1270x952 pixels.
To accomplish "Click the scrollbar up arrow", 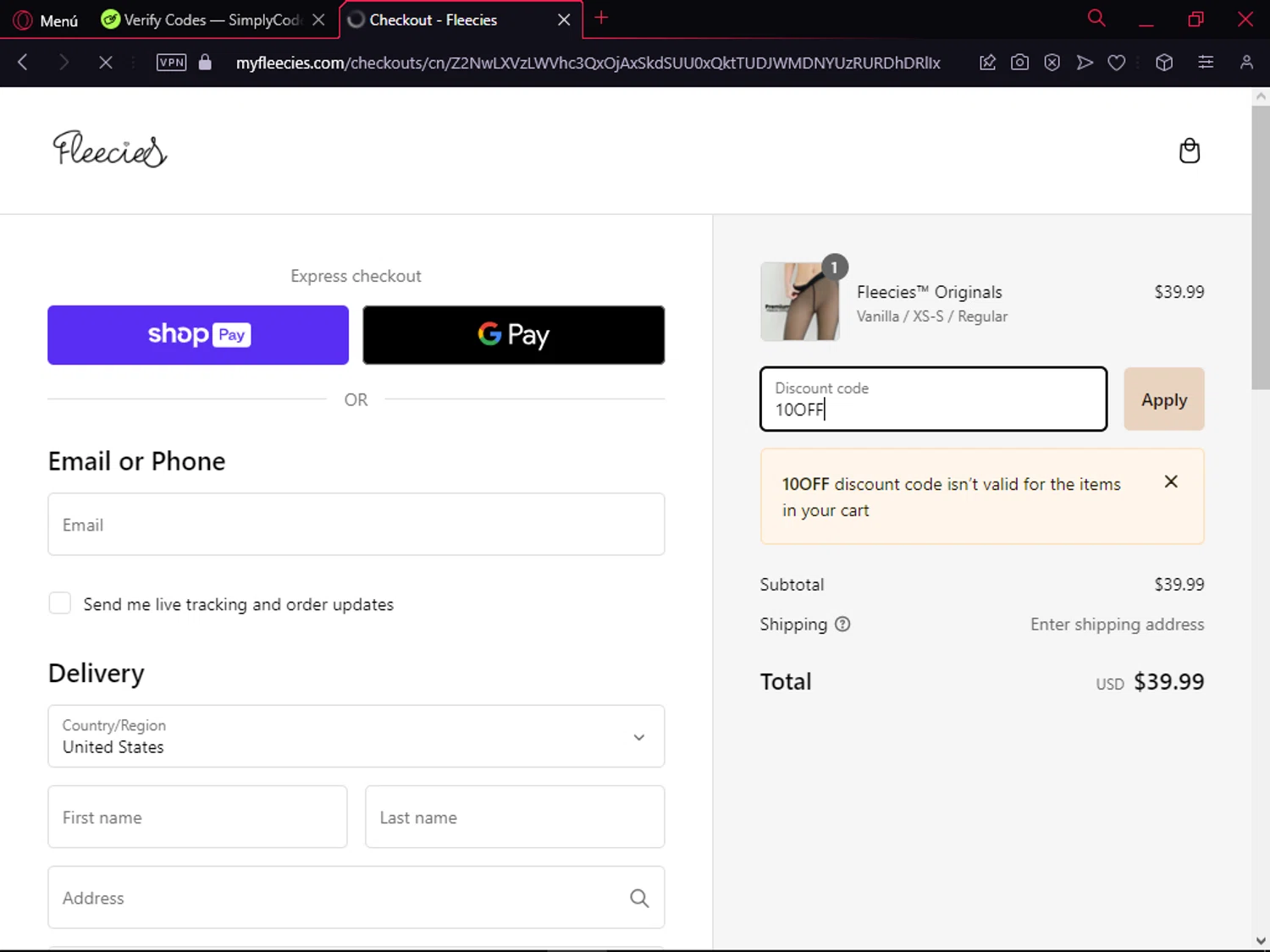I will tap(1260, 96).
